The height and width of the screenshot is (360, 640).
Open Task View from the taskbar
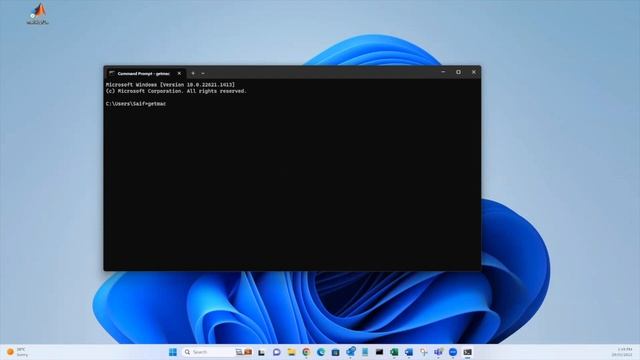(x=261, y=352)
